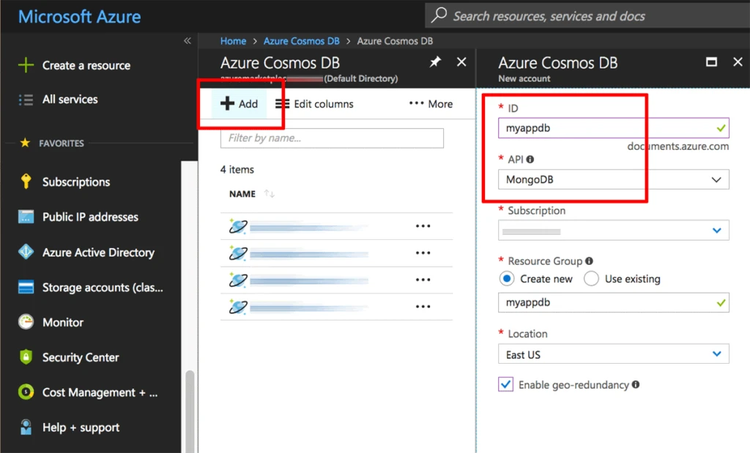Screen dimensions: 750x453
Task: Open the All services list icon
Action: pyautogui.click(x=25, y=99)
